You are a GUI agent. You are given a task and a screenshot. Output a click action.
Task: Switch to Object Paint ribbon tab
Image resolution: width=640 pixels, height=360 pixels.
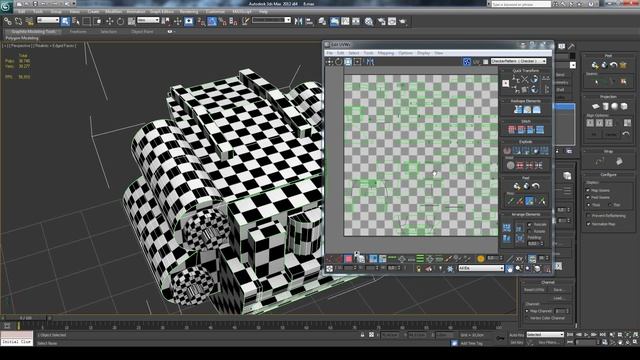(142, 31)
